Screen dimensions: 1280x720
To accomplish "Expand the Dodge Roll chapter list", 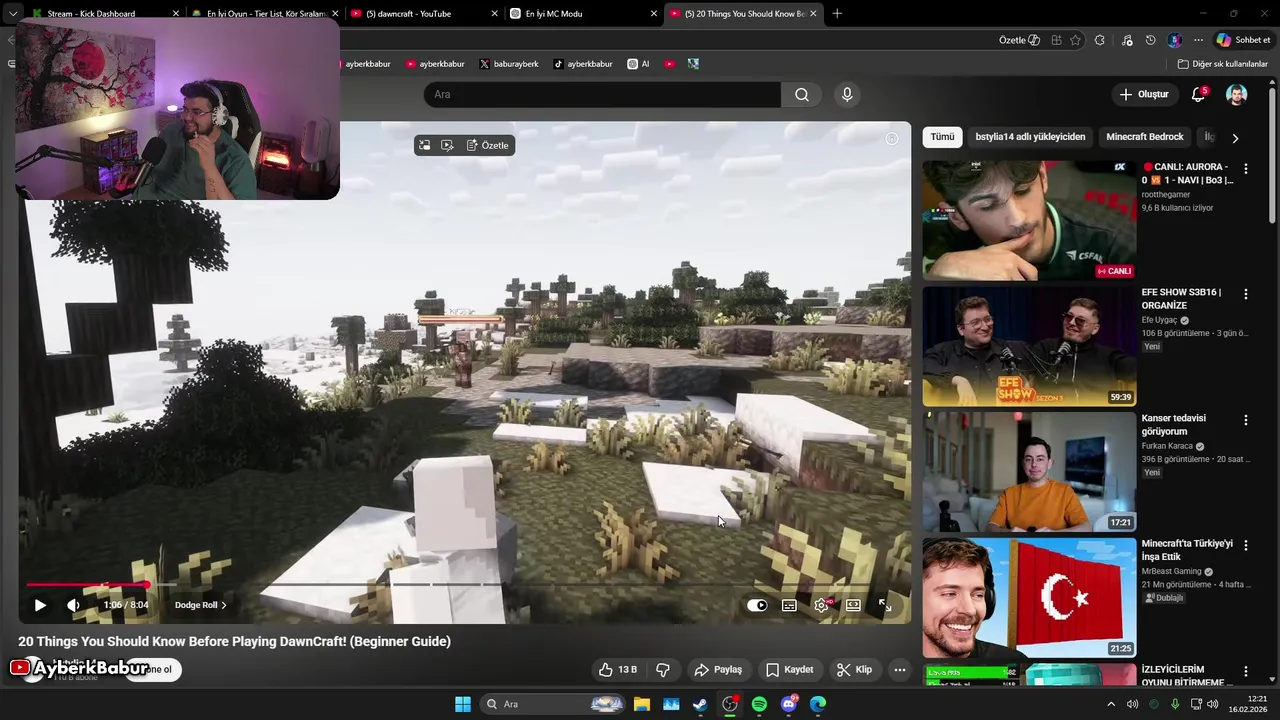I will [201, 605].
